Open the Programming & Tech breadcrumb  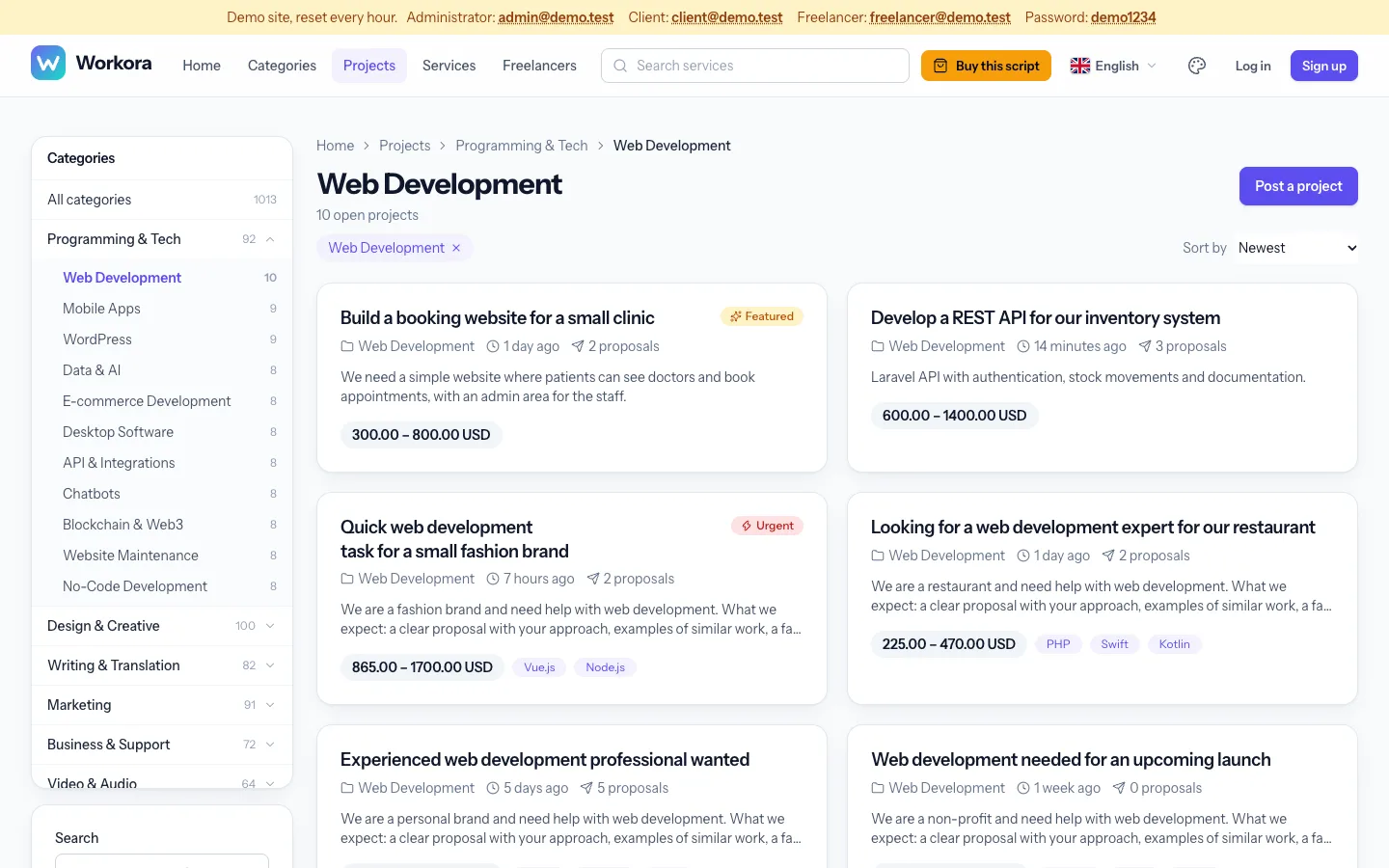pos(522,146)
